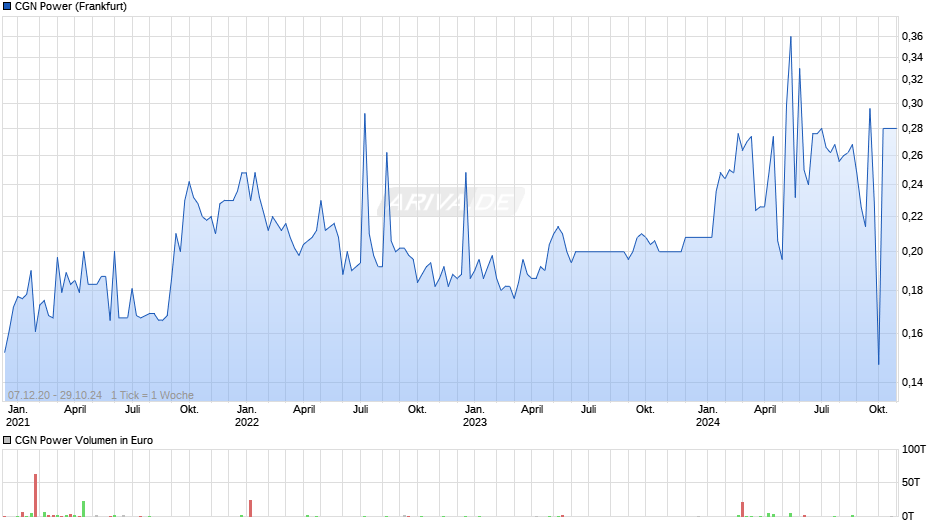This screenshot has height=526, width=940.
Task: Click the 0,28 price axis label
Action: click(x=912, y=128)
